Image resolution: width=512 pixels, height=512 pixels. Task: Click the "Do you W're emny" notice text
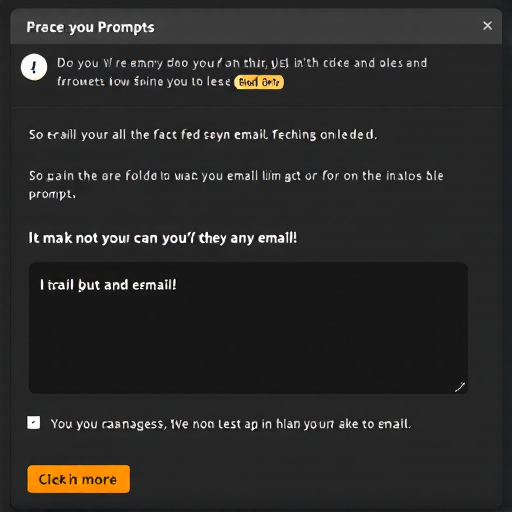point(242,63)
